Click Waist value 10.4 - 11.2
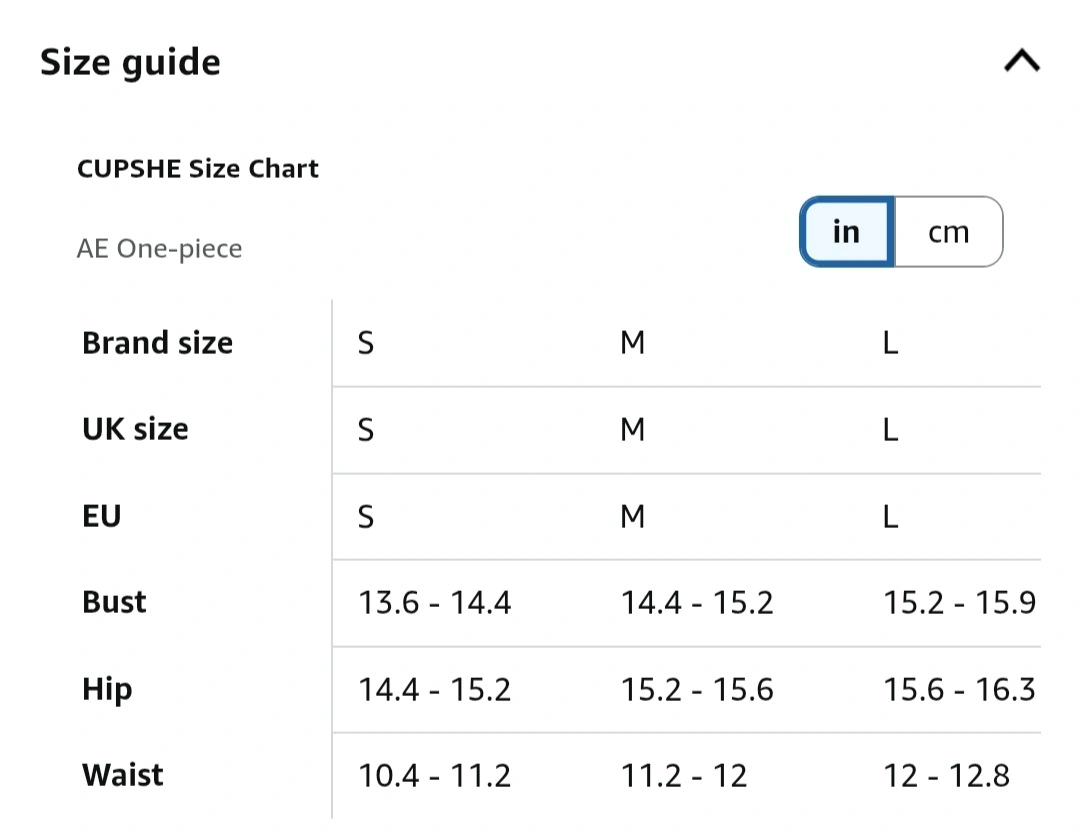 435,776
